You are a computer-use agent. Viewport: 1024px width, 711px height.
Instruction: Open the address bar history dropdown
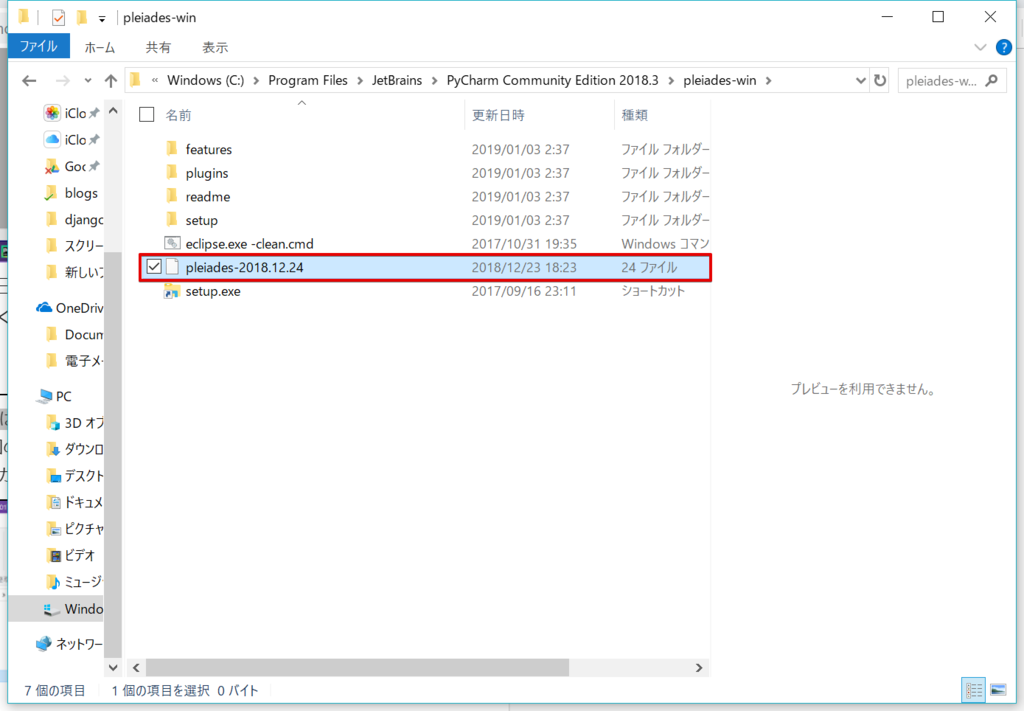(860, 81)
